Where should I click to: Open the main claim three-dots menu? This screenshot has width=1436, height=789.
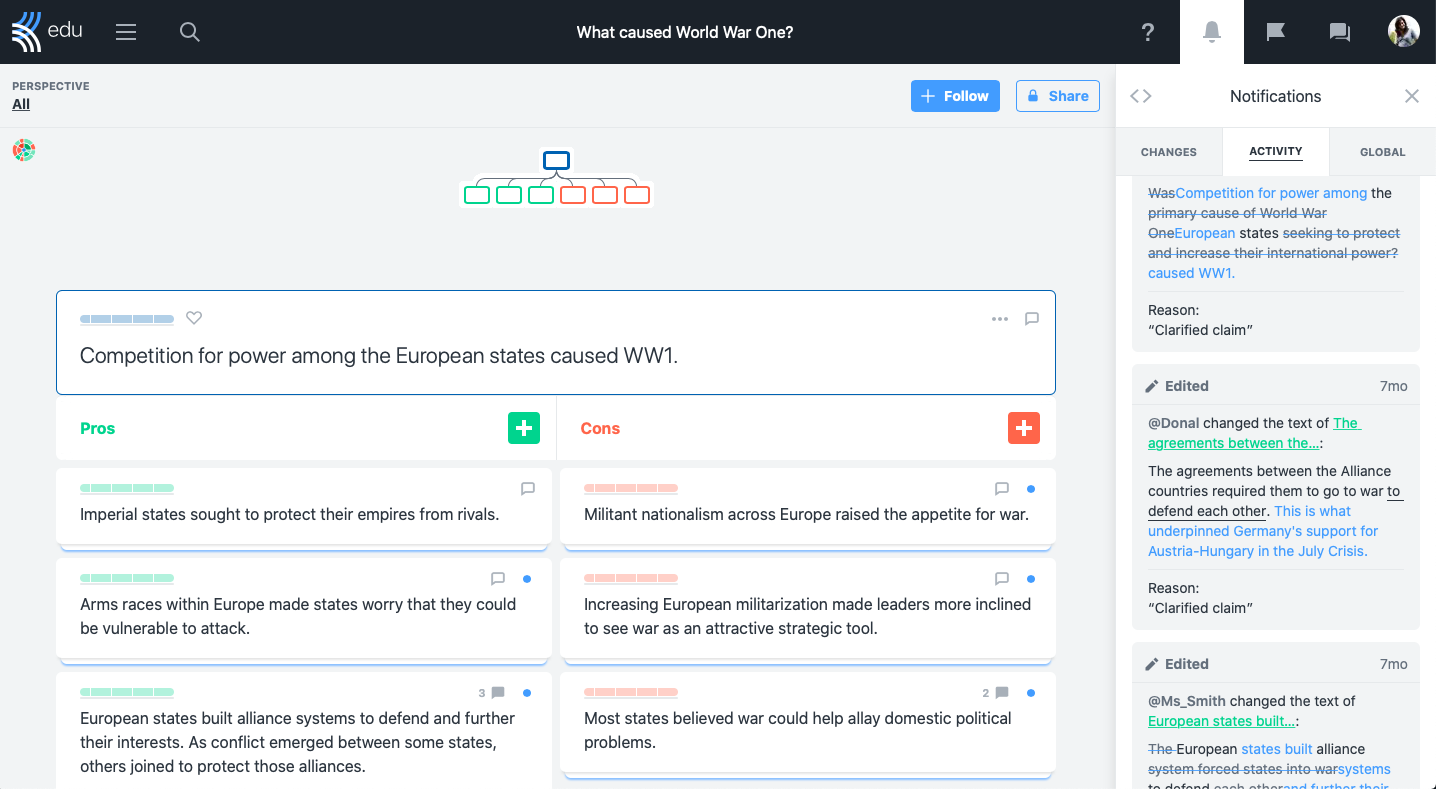click(1000, 319)
